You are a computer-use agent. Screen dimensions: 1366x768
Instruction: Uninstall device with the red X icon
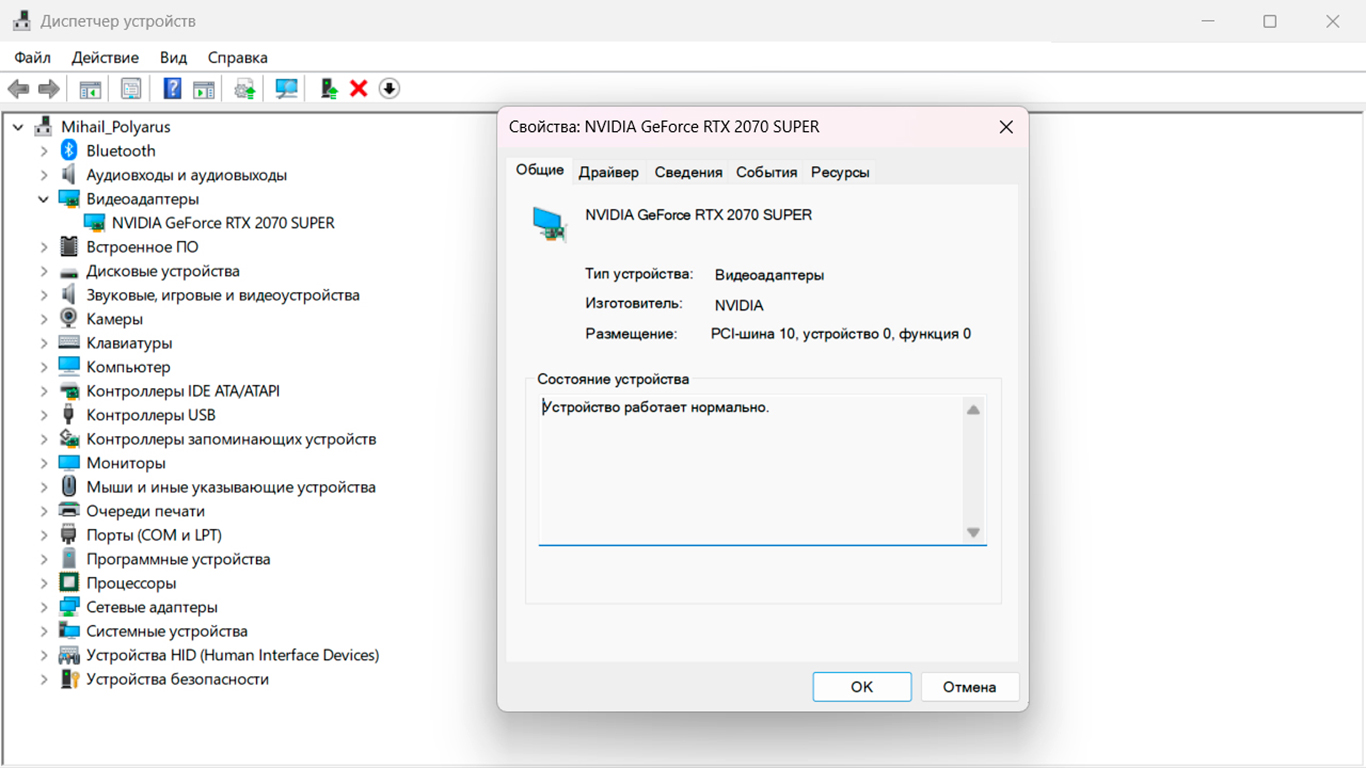pos(359,89)
